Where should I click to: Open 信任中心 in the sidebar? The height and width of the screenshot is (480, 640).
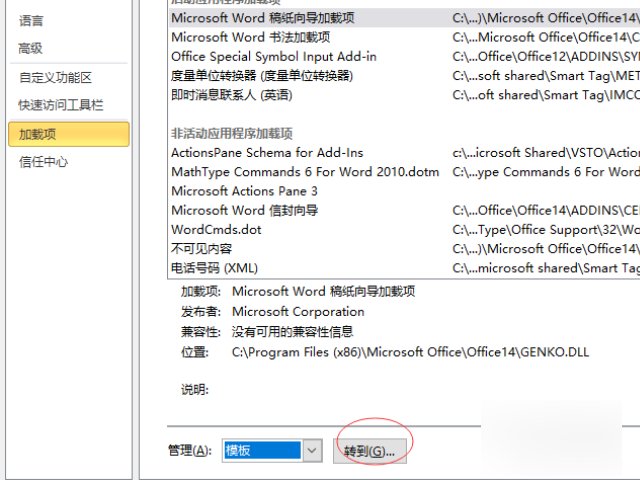(43, 162)
